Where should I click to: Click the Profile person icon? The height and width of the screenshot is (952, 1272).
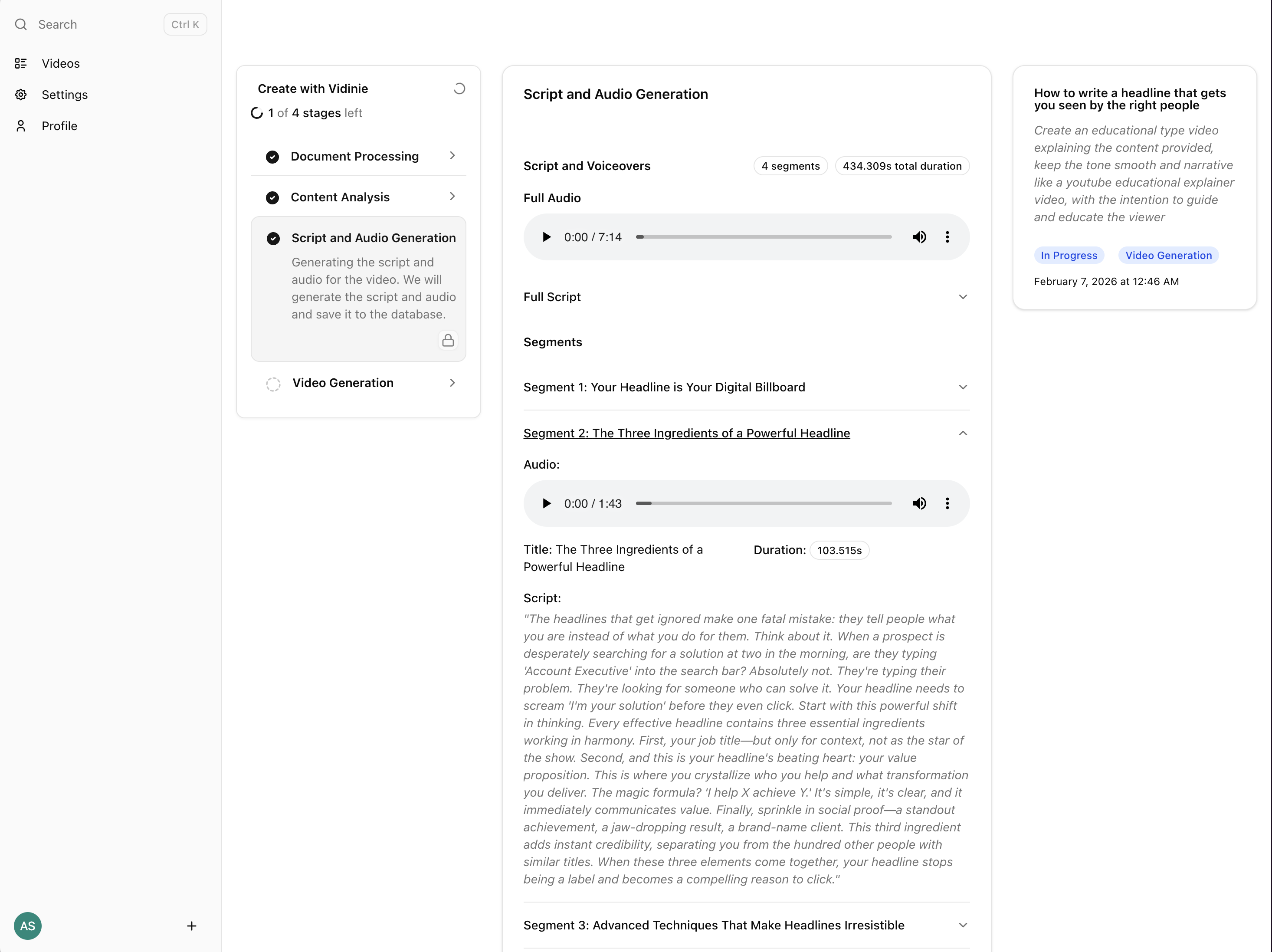coord(21,125)
